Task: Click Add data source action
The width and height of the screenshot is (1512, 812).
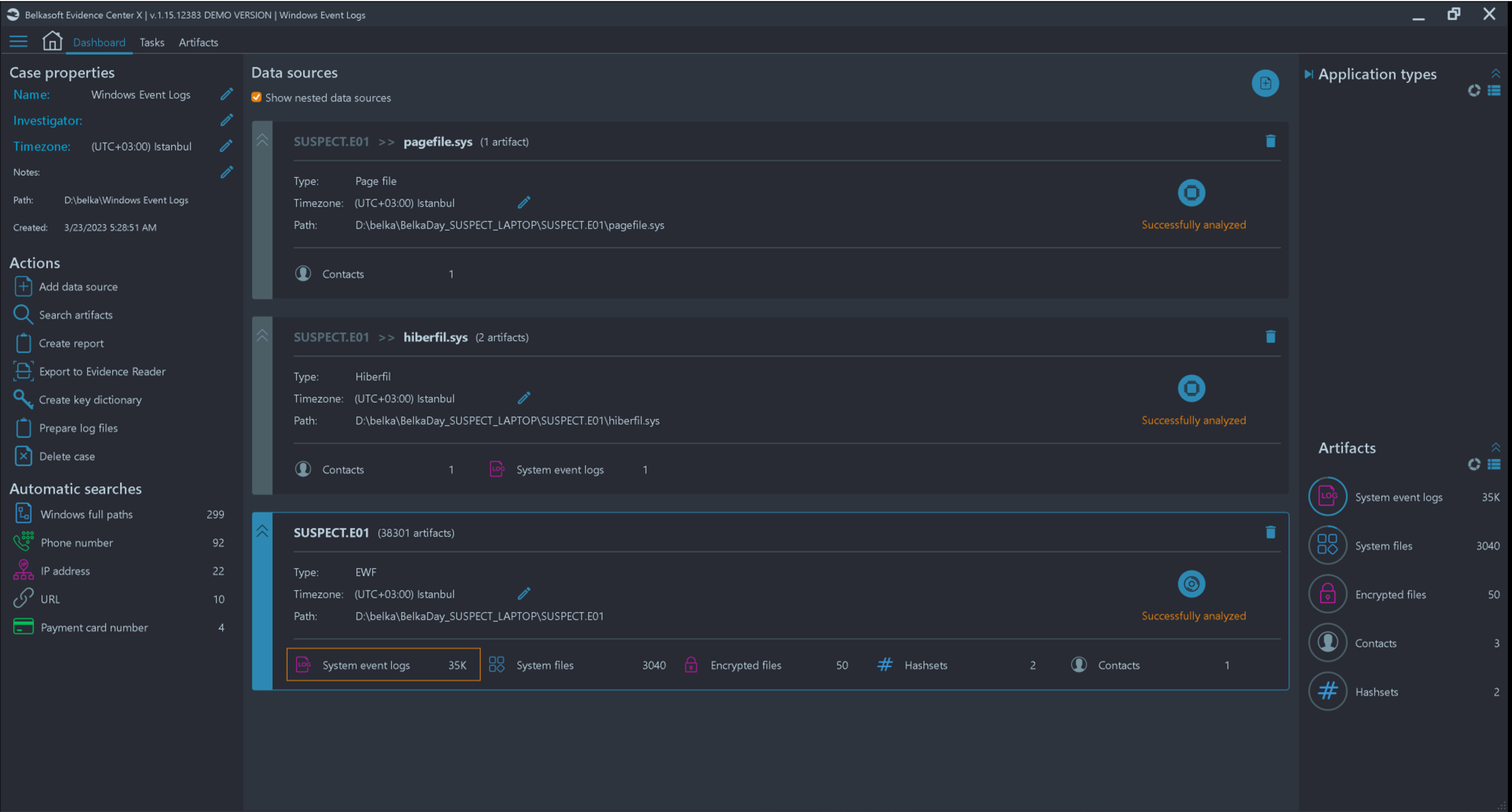Action: pos(66,286)
